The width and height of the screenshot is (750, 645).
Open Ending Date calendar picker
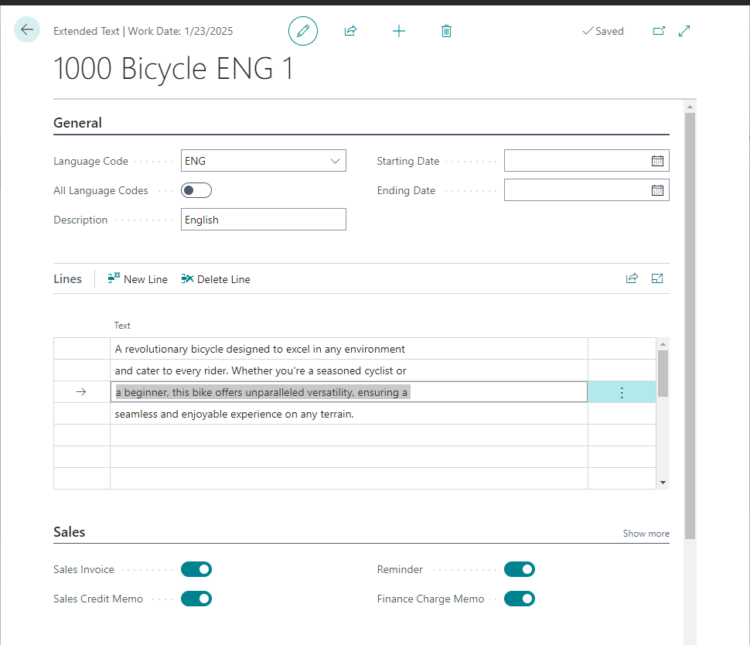pyautogui.click(x=657, y=190)
